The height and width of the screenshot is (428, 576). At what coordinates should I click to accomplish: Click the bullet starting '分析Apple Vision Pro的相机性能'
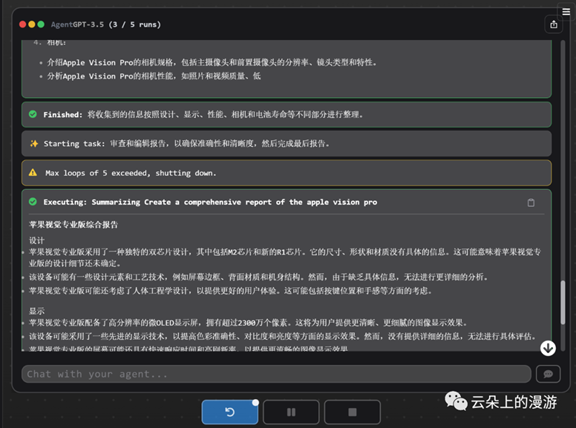click(x=154, y=76)
